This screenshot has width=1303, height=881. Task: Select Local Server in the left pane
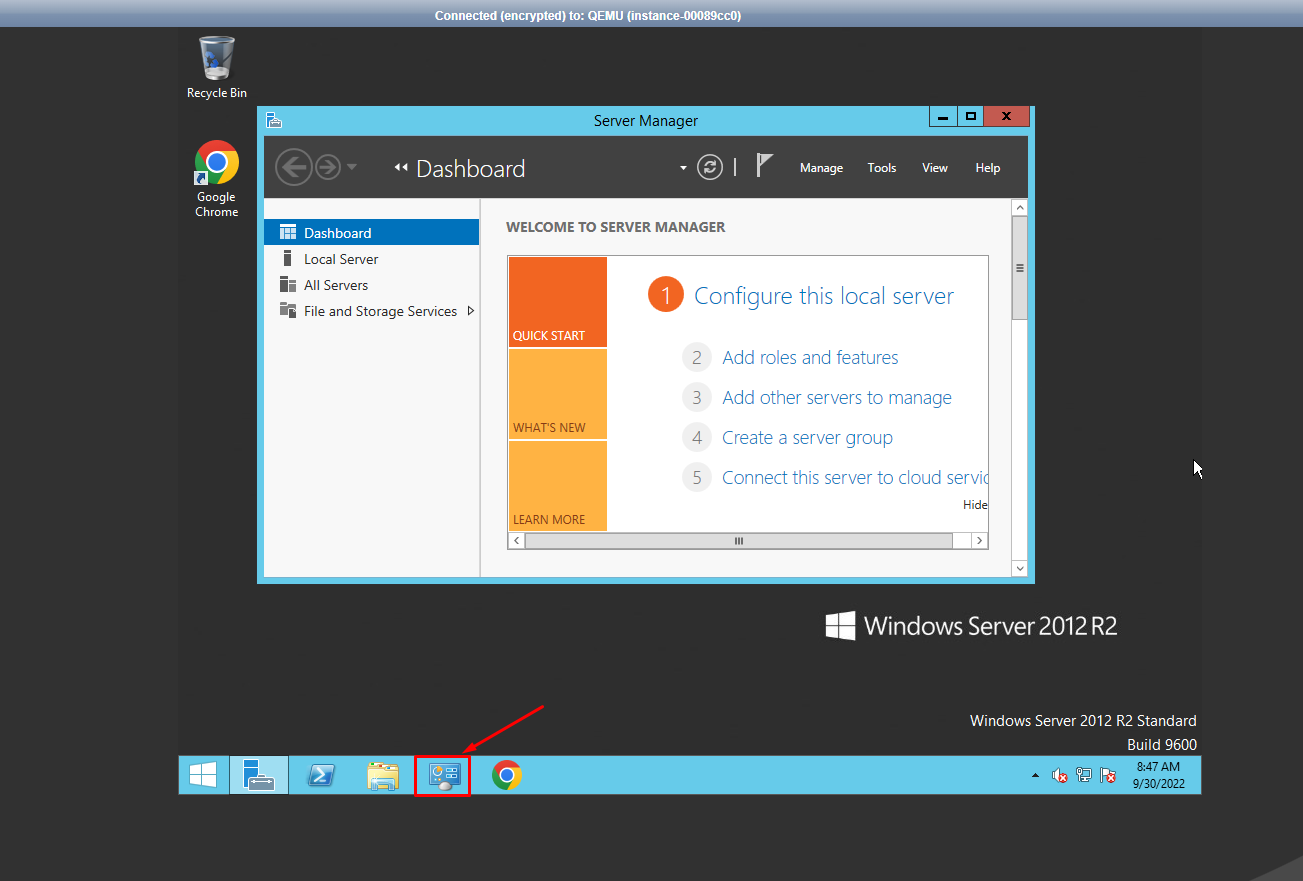point(372,259)
